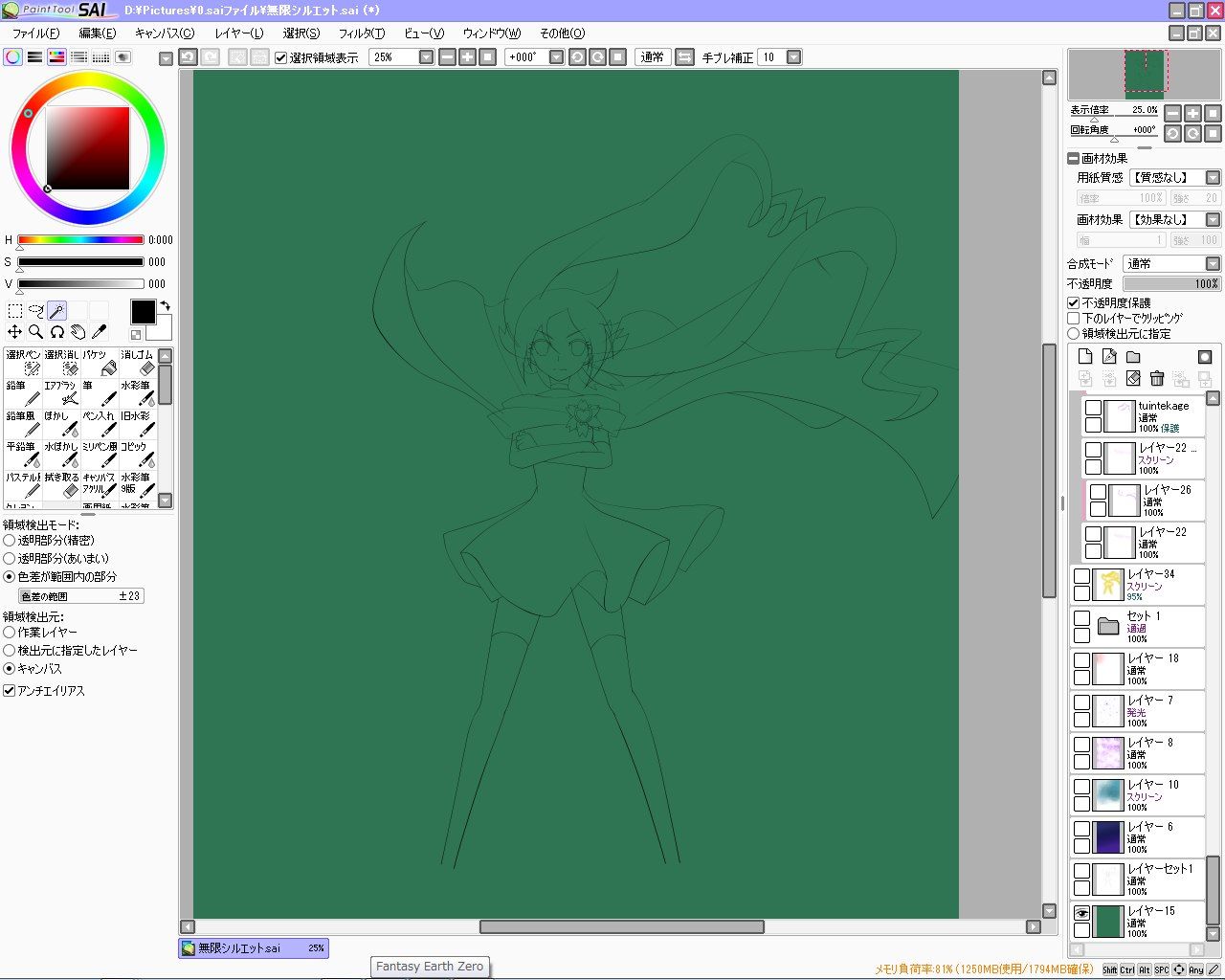The width and height of the screenshot is (1225, 980).
Task: Rotate canvas counterclockwise from toolbar
Action: [577, 57]
